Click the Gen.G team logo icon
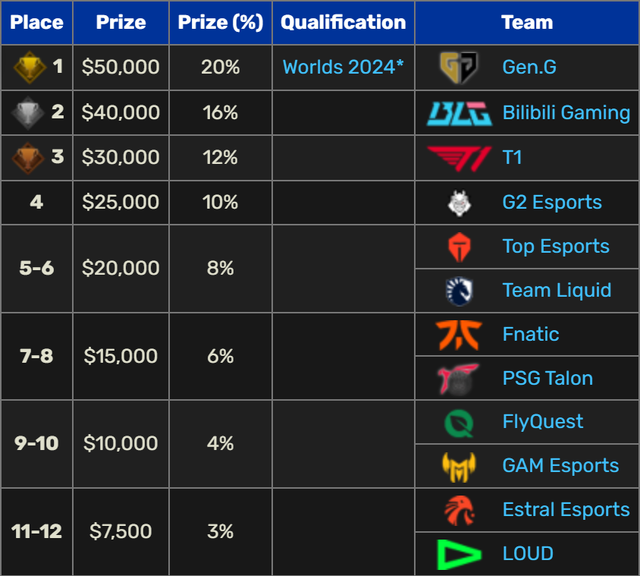The width and height of the screenshot is (640, 576). coord(459,68)
